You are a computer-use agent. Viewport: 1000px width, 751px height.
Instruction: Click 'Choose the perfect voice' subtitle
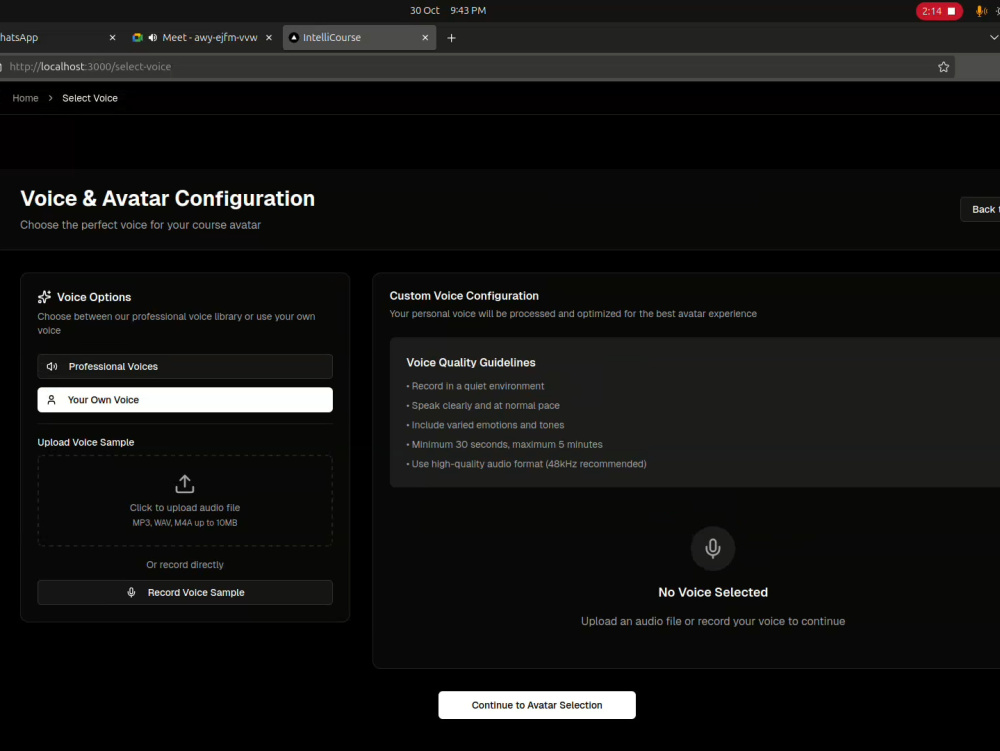[x=140, y=225]
